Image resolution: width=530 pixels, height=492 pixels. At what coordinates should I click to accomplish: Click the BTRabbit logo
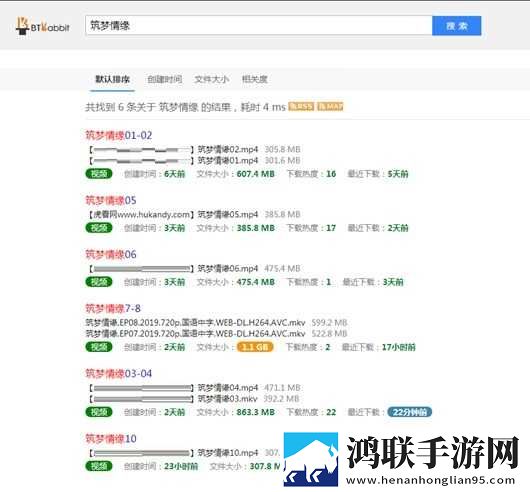pos(43,26)
